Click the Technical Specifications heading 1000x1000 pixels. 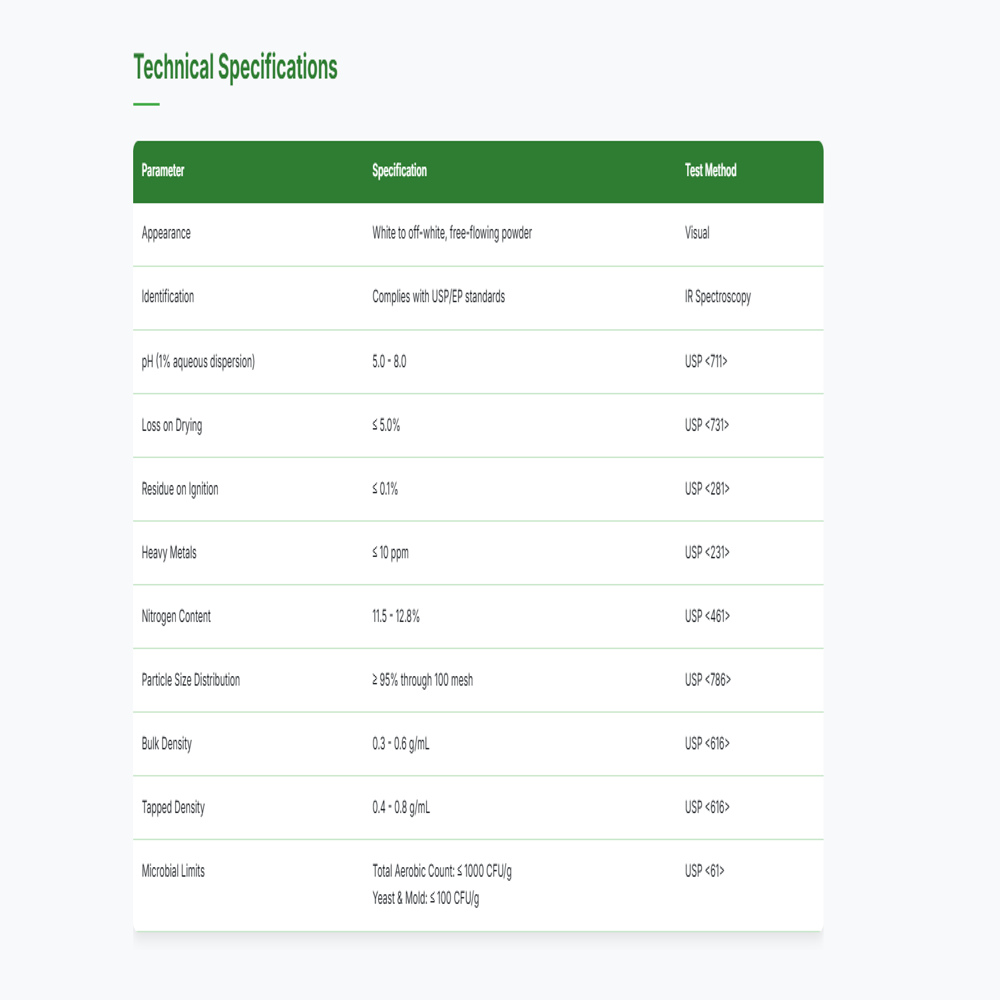[235, 68]
